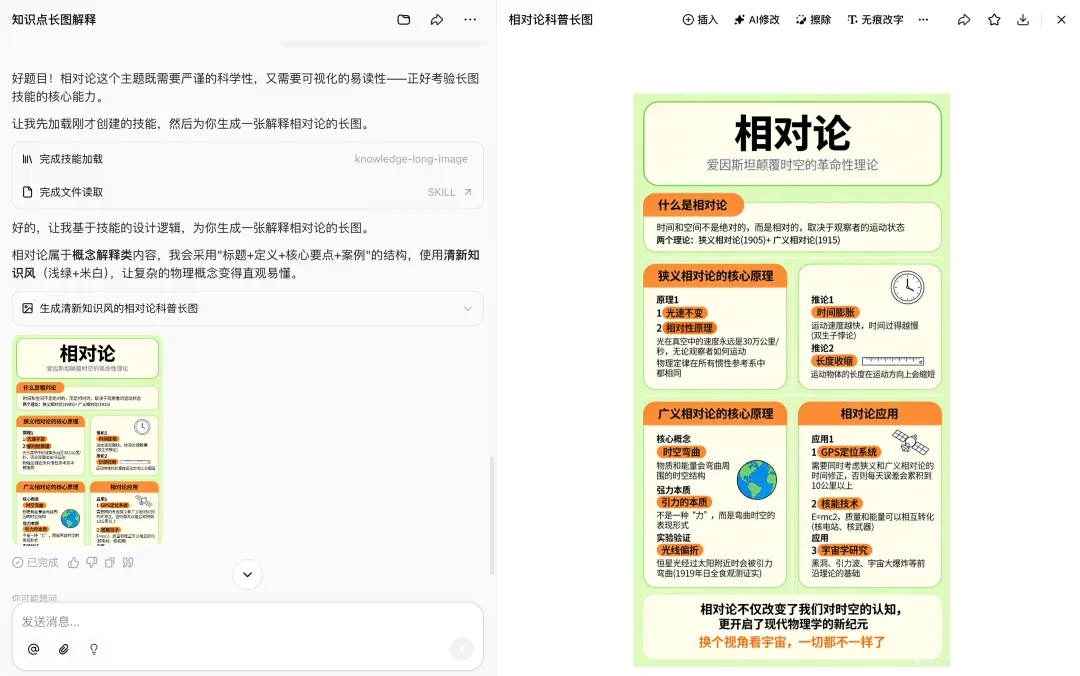
Task: Quote the reply using the quotation icon
Action: (x=127, y=563)
